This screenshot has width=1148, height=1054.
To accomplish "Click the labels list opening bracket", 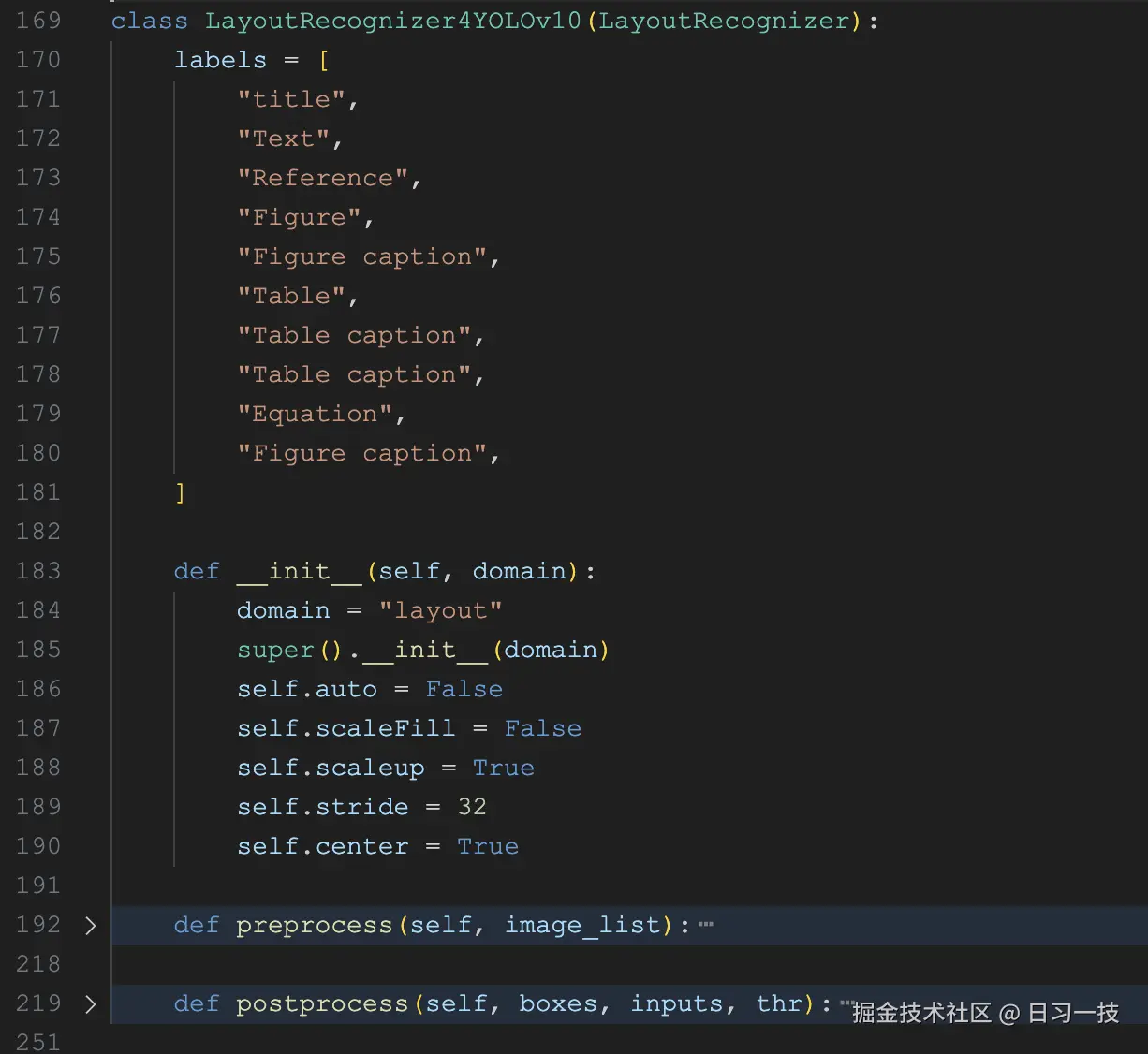I will pyautogui.click(x=323, y=59).
